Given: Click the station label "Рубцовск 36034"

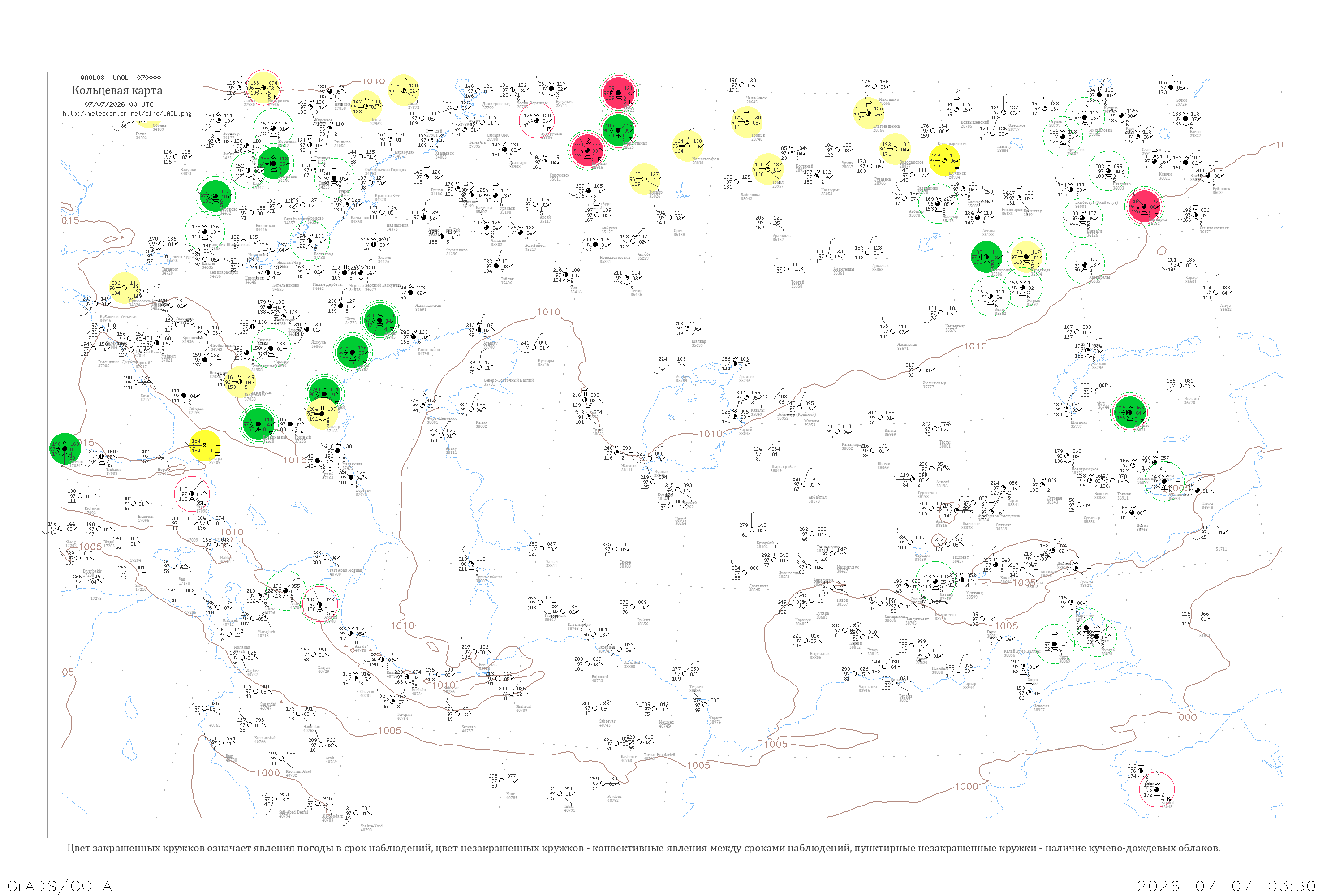Looking at the screenshot, I should pos(1222,190).
